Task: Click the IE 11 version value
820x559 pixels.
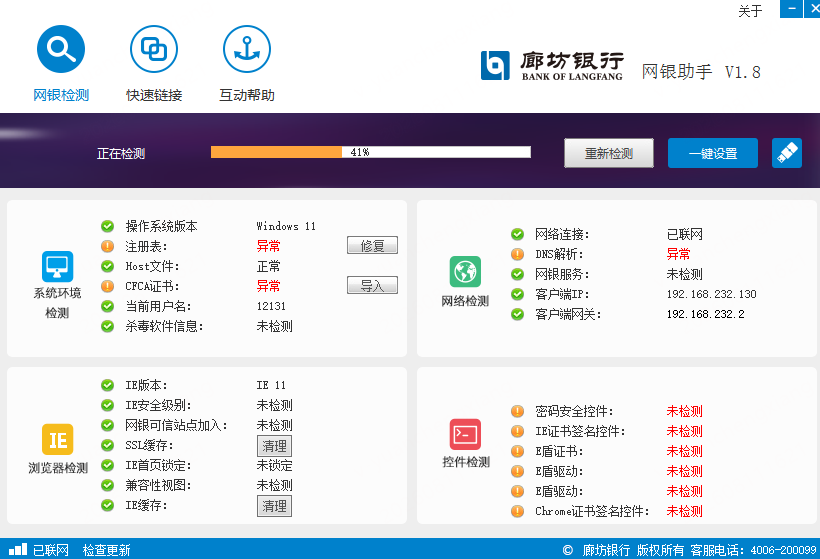Action: [x=271, y=385]
